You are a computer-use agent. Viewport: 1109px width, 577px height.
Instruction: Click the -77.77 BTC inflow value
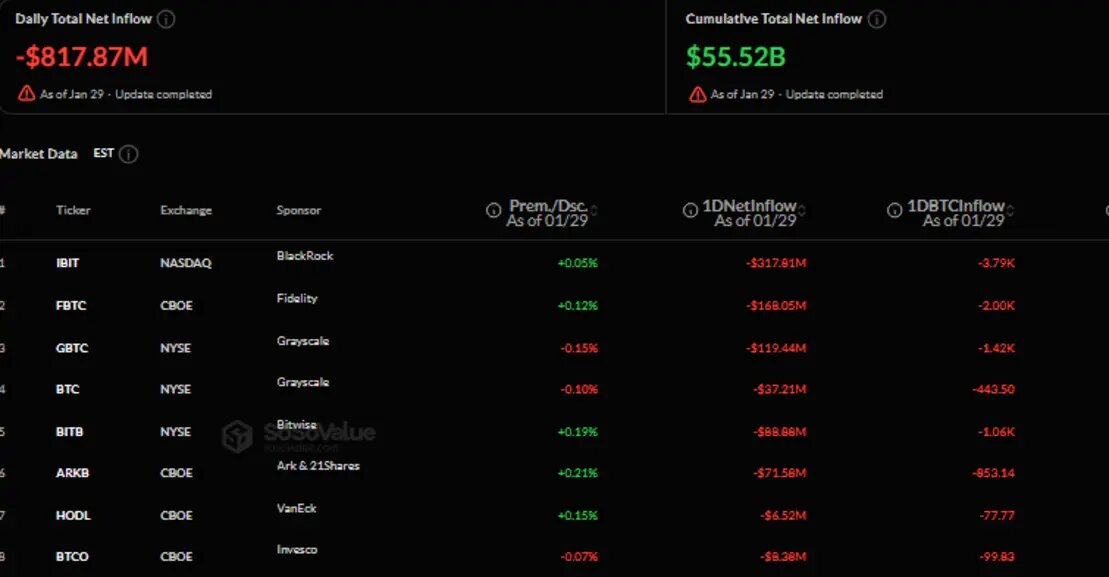(x=997, y=515)
